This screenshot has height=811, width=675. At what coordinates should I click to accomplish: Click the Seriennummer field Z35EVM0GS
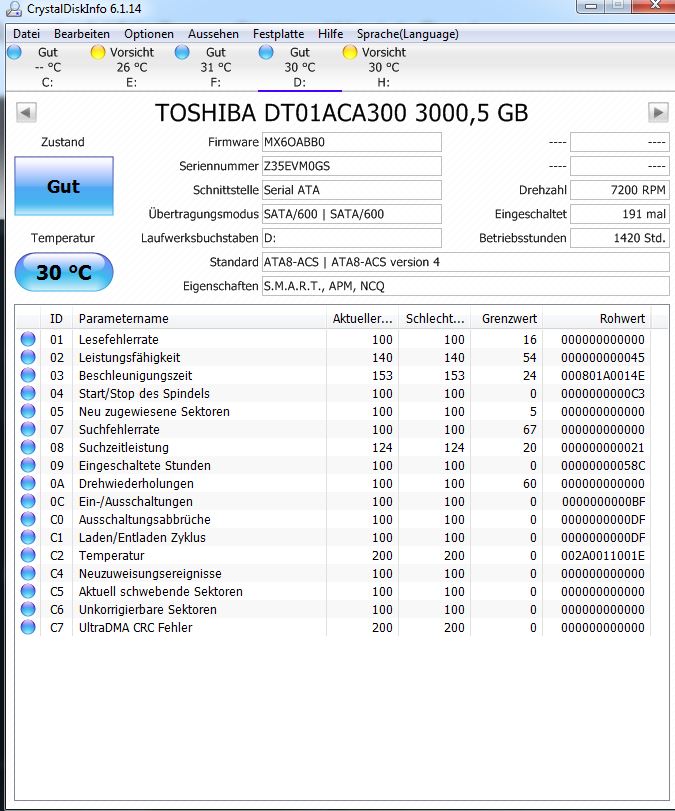[352, 166]
